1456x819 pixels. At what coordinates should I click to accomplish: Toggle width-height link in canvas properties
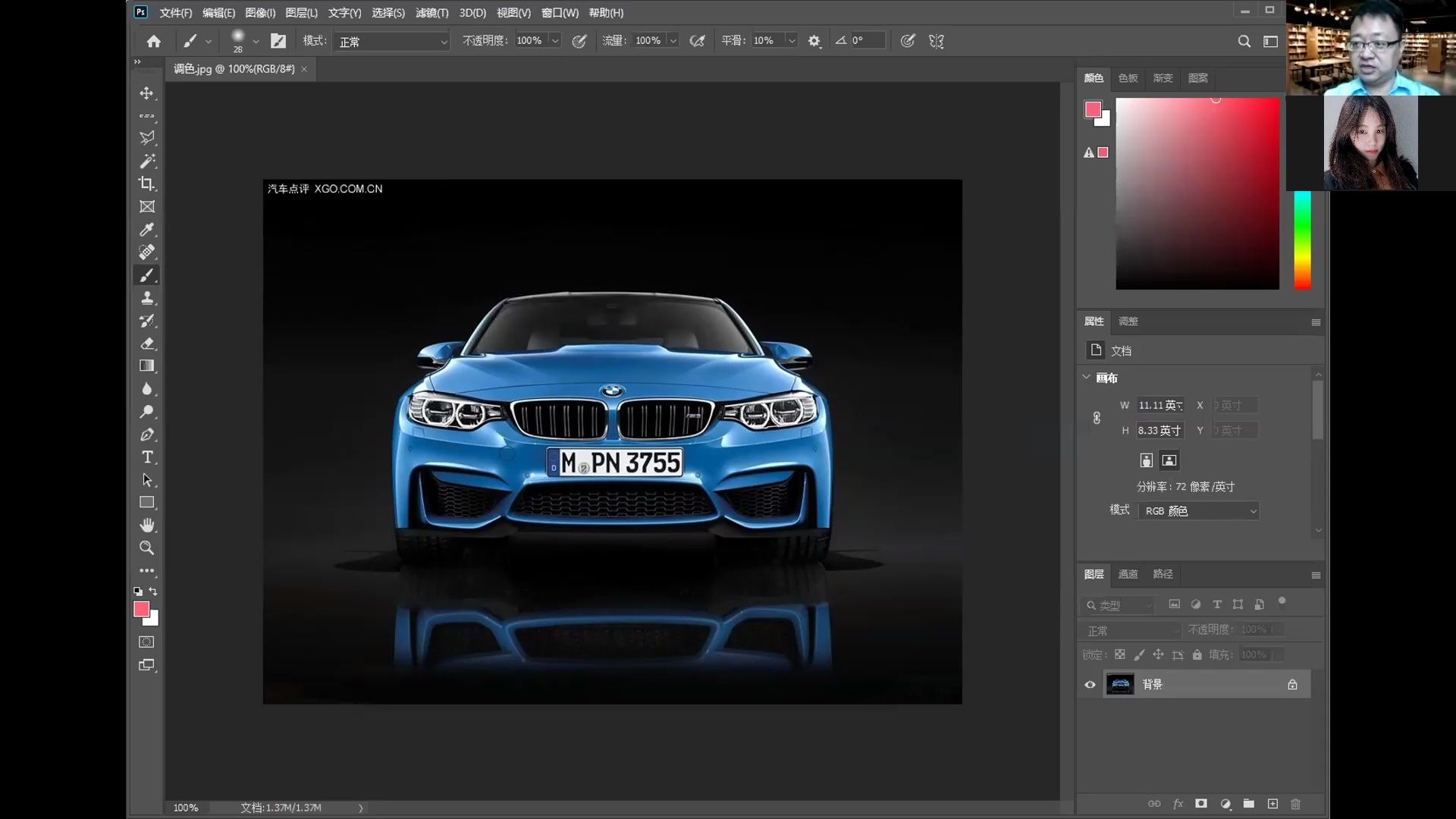point(1097,418)
